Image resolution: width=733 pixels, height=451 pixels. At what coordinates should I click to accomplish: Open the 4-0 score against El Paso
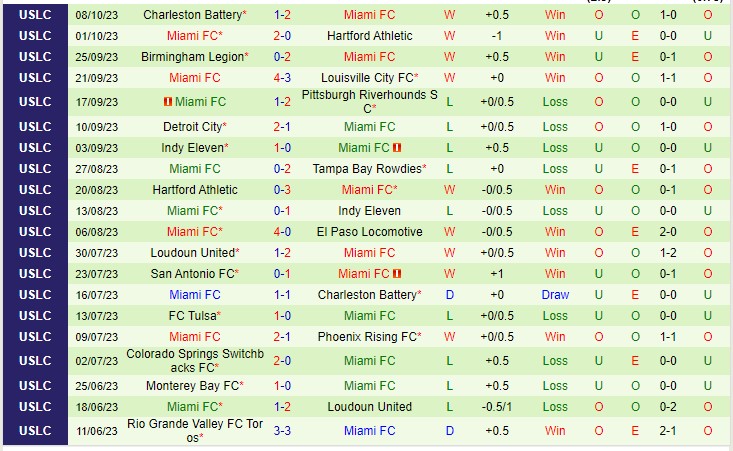(282, 232)
